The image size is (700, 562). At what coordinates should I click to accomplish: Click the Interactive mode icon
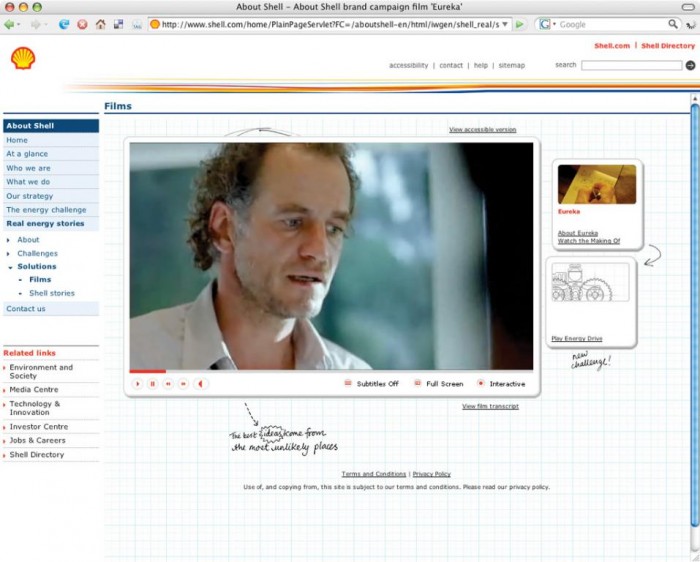(x=480, y=383)
